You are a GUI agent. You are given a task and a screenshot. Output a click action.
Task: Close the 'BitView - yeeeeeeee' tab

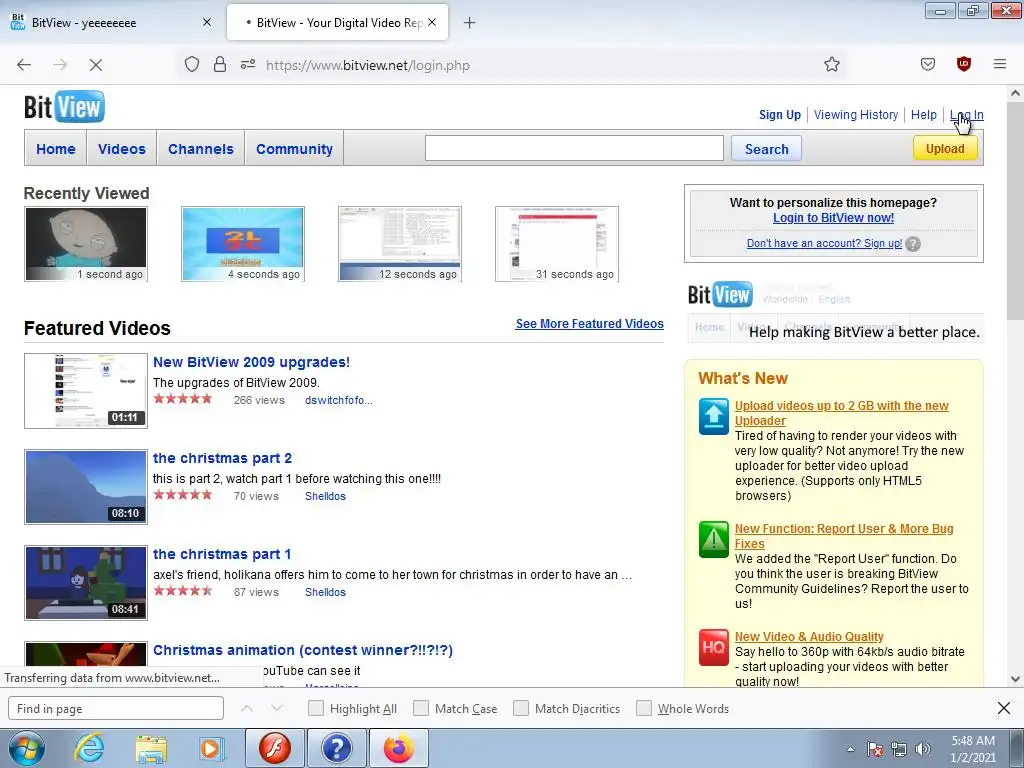point(206,22)
